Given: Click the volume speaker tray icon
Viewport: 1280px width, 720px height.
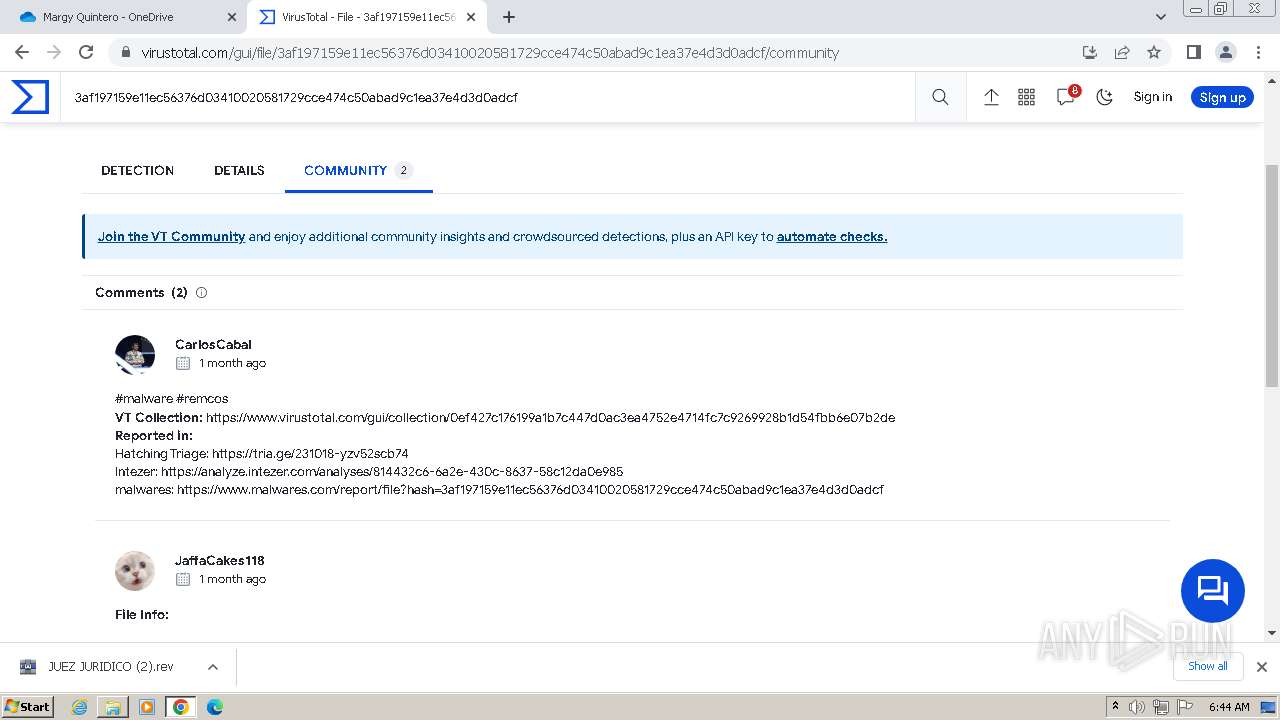Looking at the screenshot, I should pos(1137,707).
